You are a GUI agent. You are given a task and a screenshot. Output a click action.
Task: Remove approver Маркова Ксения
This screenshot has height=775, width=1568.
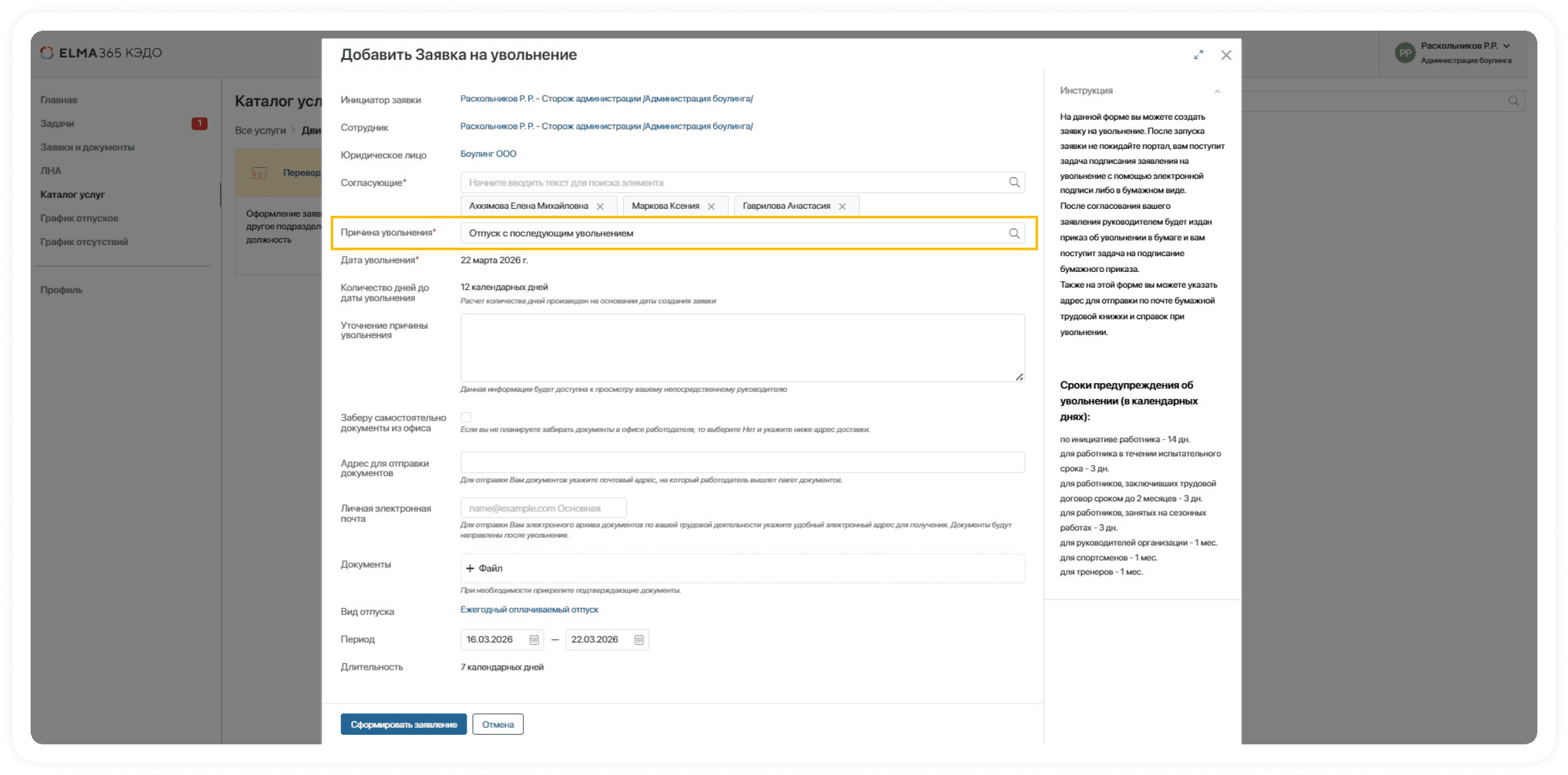click(711, 206)
